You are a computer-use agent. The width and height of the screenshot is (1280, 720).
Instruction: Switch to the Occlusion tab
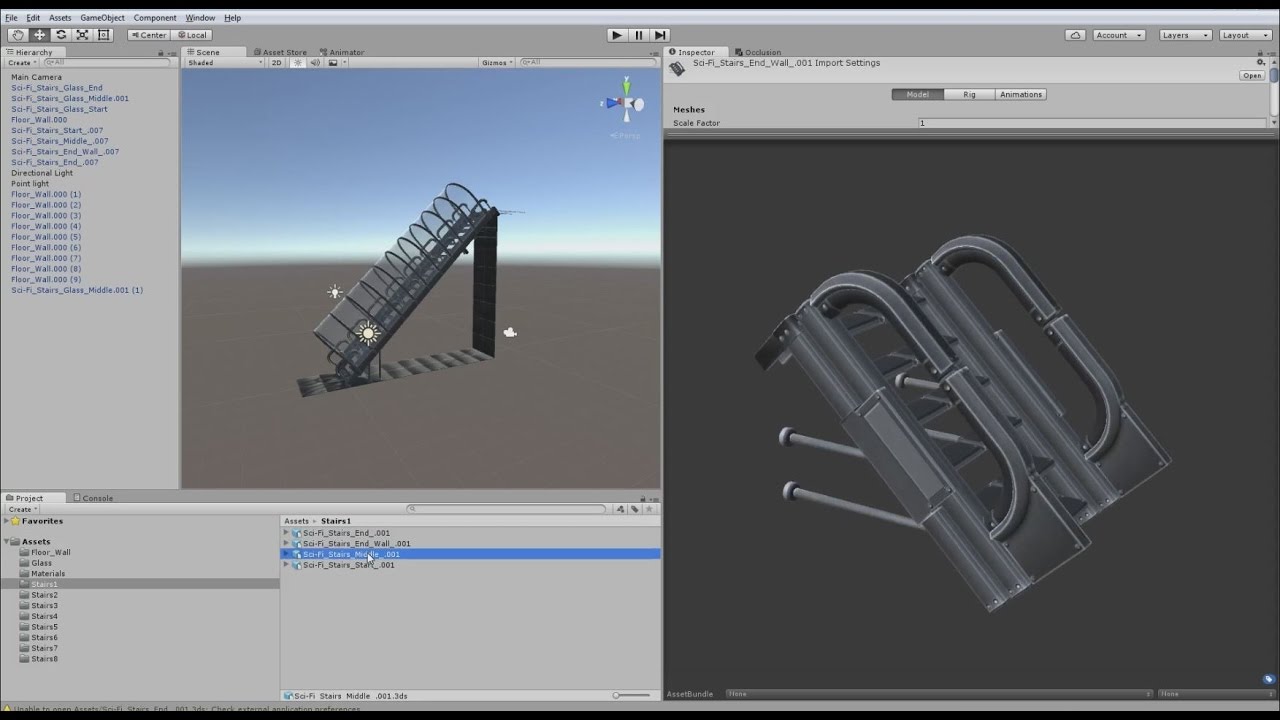coord(758,52)
